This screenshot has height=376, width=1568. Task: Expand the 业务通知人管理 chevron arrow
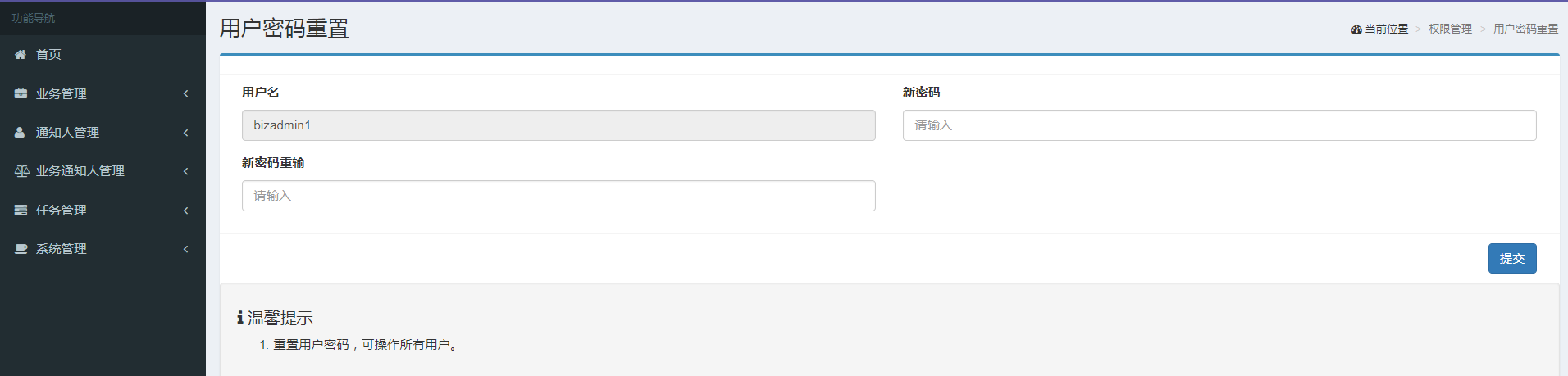186,171
